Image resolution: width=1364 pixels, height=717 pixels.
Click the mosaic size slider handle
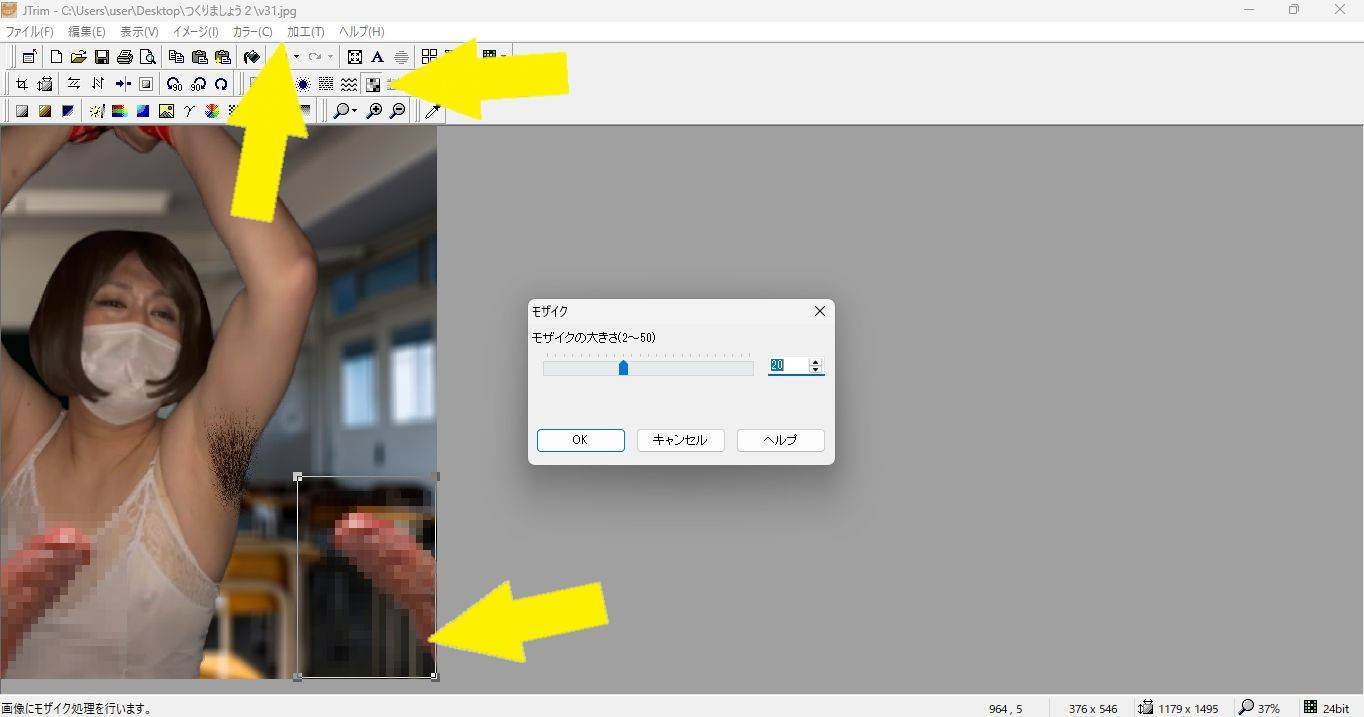coord(623,368)
